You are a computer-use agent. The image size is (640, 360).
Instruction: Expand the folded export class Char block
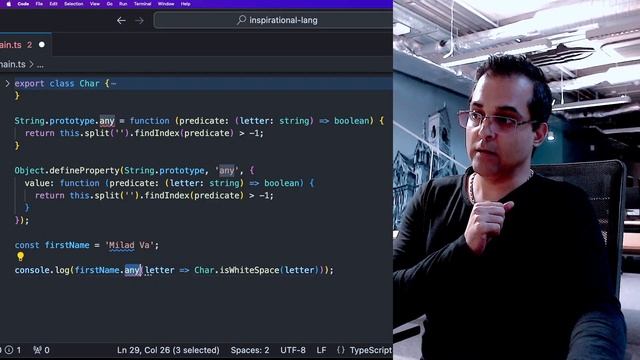pyautogui.click(x=7, y=84)
